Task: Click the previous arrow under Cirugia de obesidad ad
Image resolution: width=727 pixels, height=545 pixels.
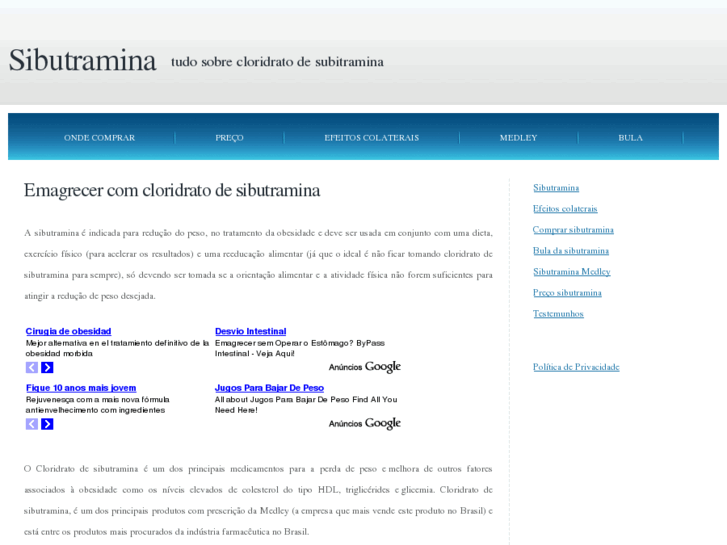Action: click(32, 367)
